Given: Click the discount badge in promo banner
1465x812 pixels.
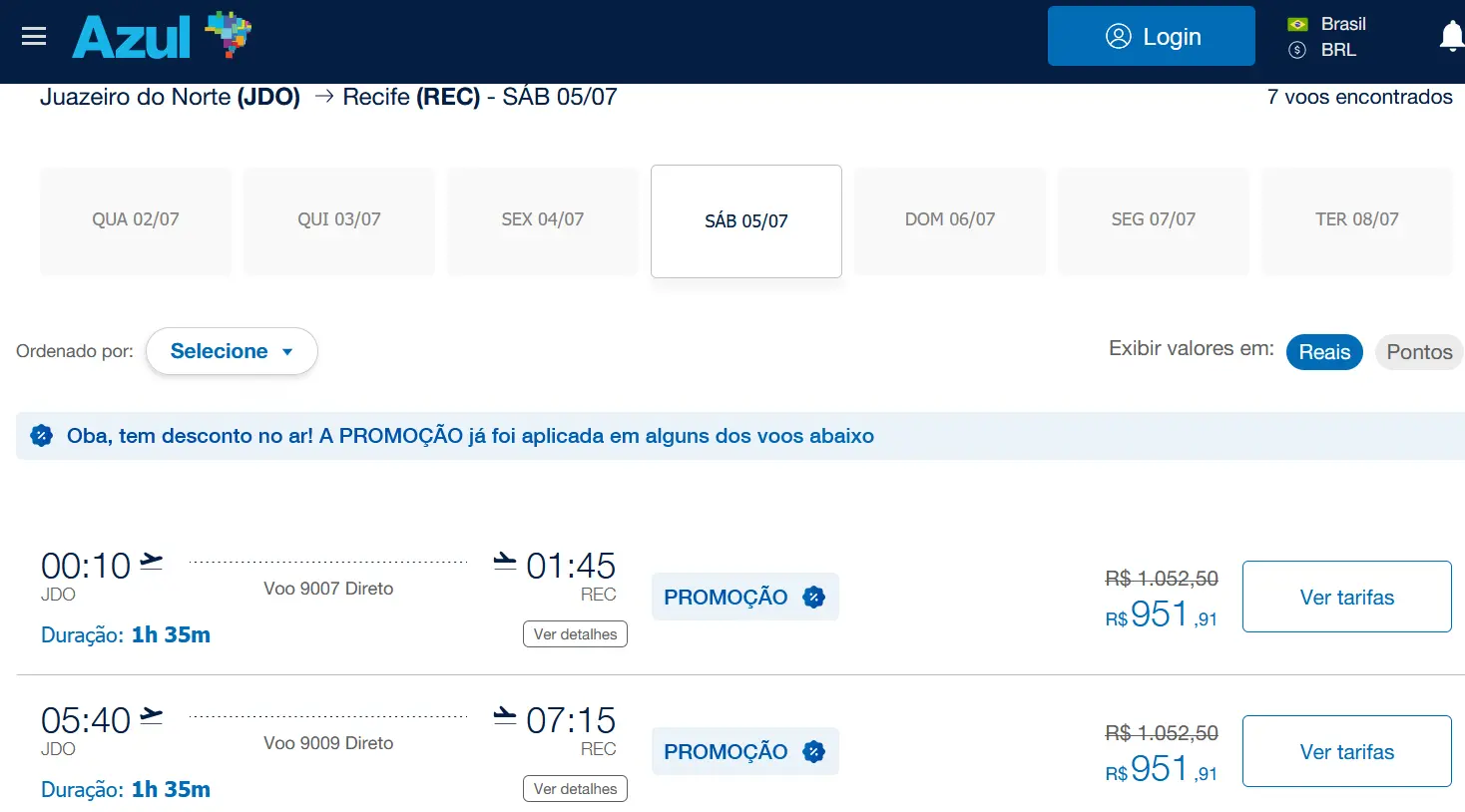Looking at the screenshot, I should pyautogui.click(x=42, y=436).
